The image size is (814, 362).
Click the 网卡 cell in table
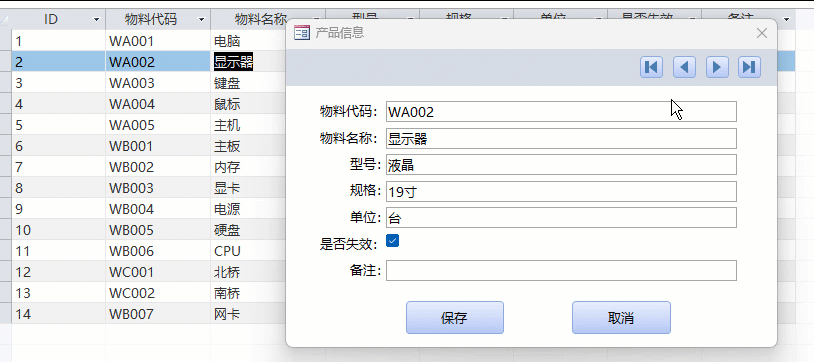click(248, 314)
